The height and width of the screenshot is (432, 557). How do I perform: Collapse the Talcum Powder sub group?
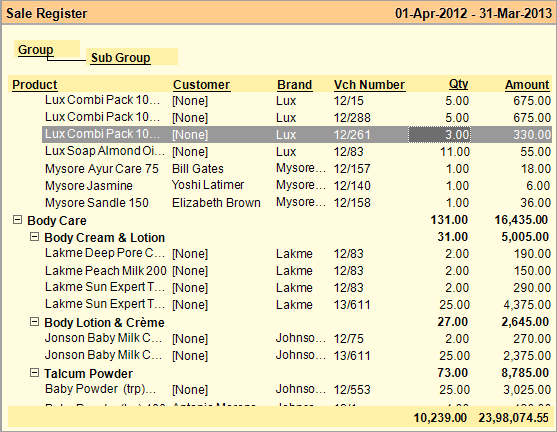click(34, 373)
